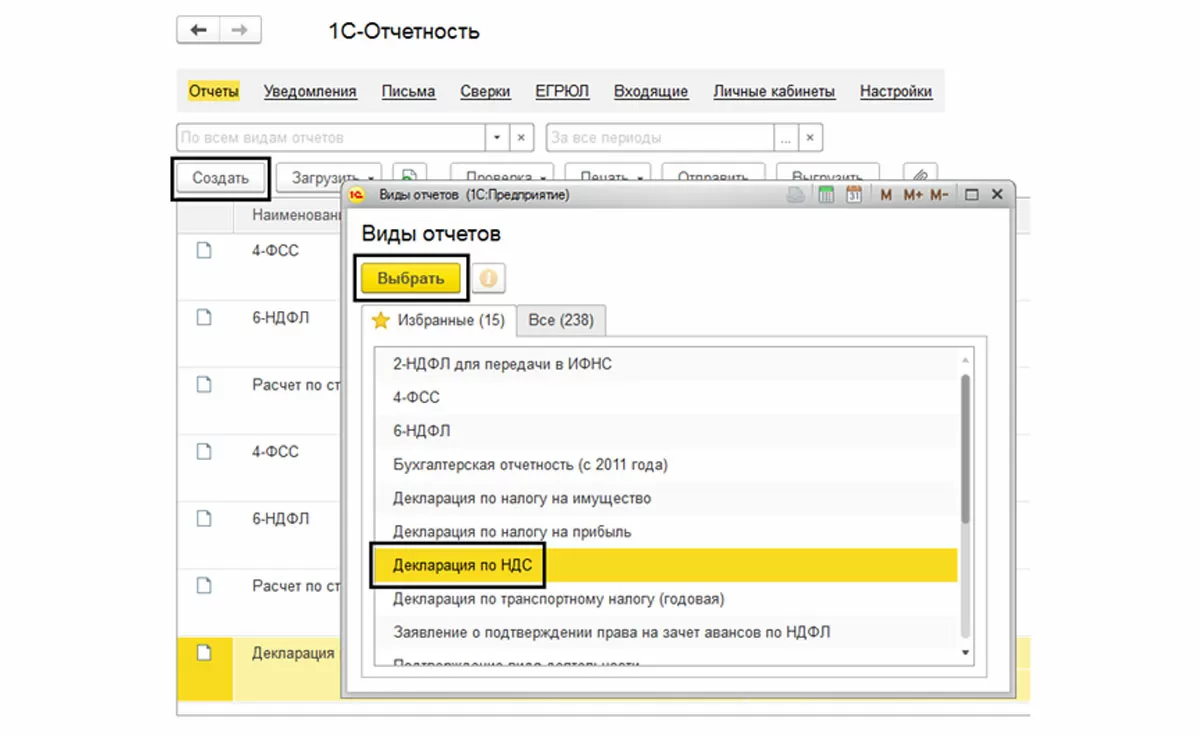Open period selection with ellipsis button
The height and width of the screenshot is (735, 1200).
click(787, 138)
